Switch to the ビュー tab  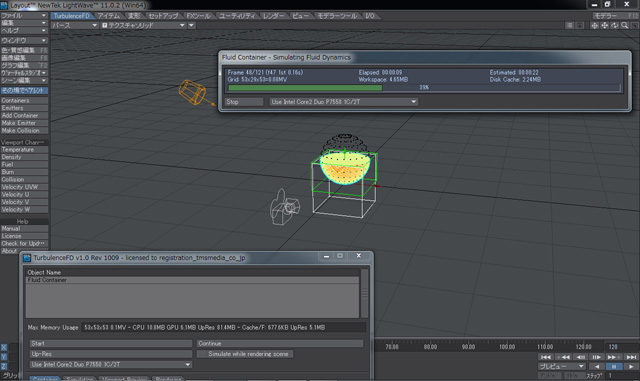[x=300, y=16]
